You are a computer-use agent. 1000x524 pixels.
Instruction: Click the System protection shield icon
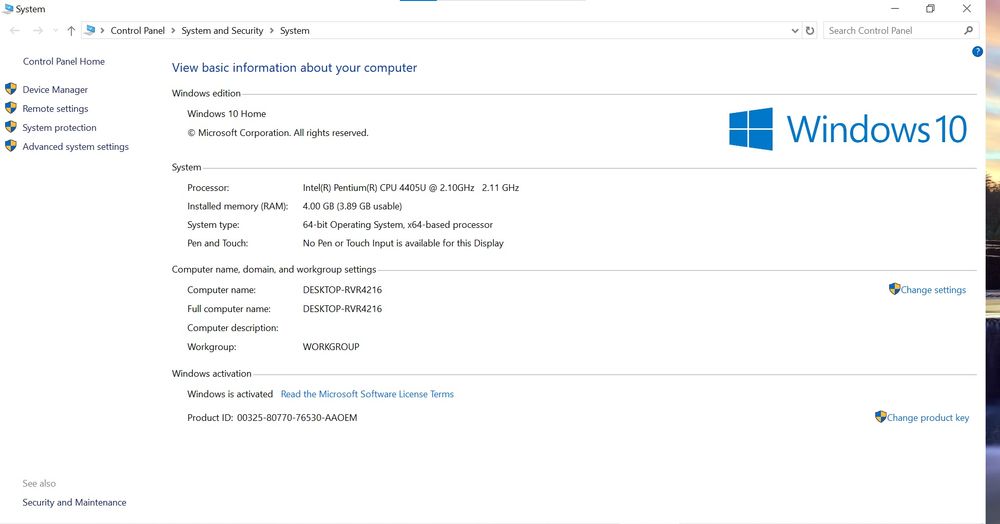click(x=11, y=127)
